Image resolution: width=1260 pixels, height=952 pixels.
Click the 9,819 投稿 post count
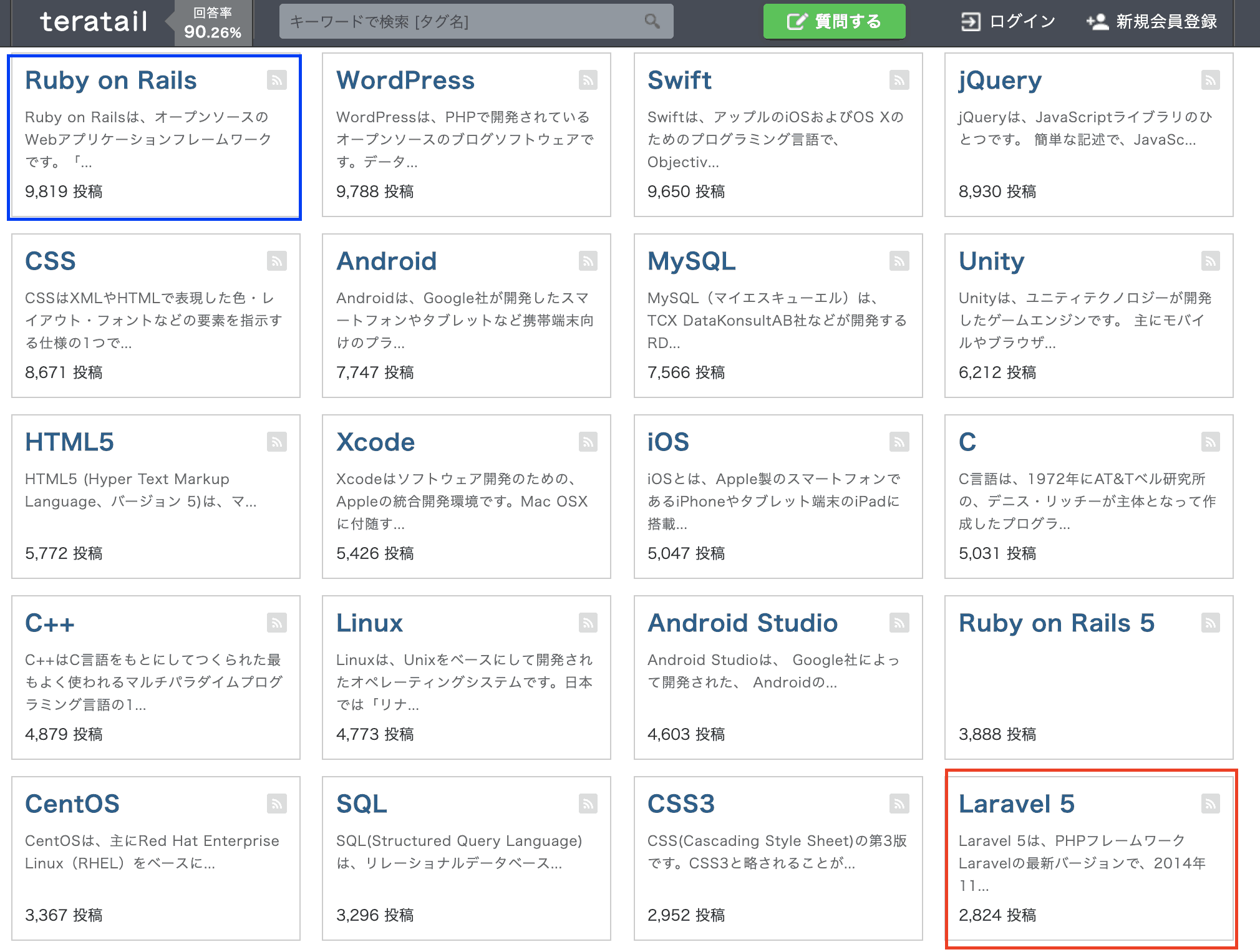pos(64,192)
